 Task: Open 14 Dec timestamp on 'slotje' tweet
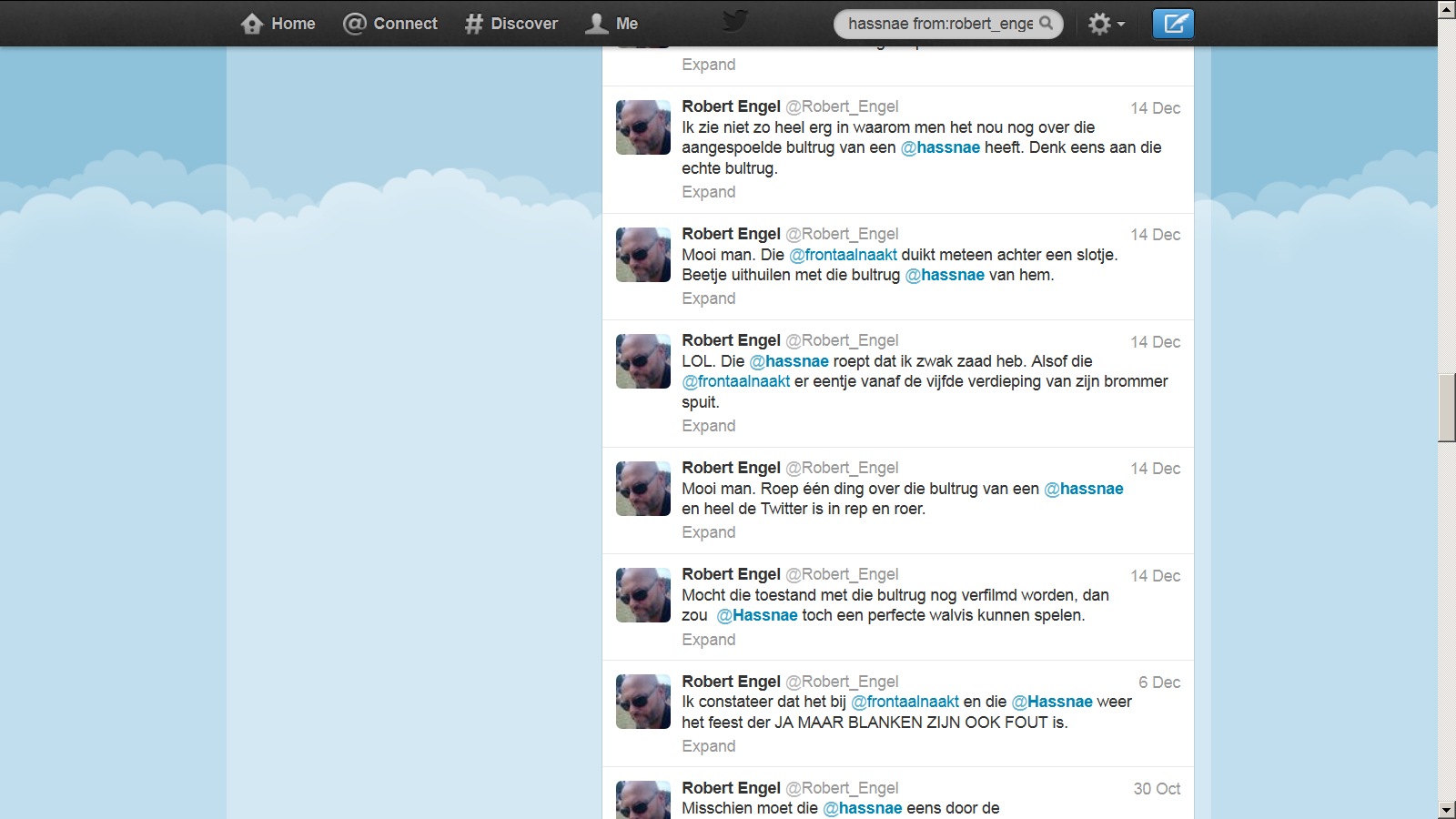(x=1156, y=235)
